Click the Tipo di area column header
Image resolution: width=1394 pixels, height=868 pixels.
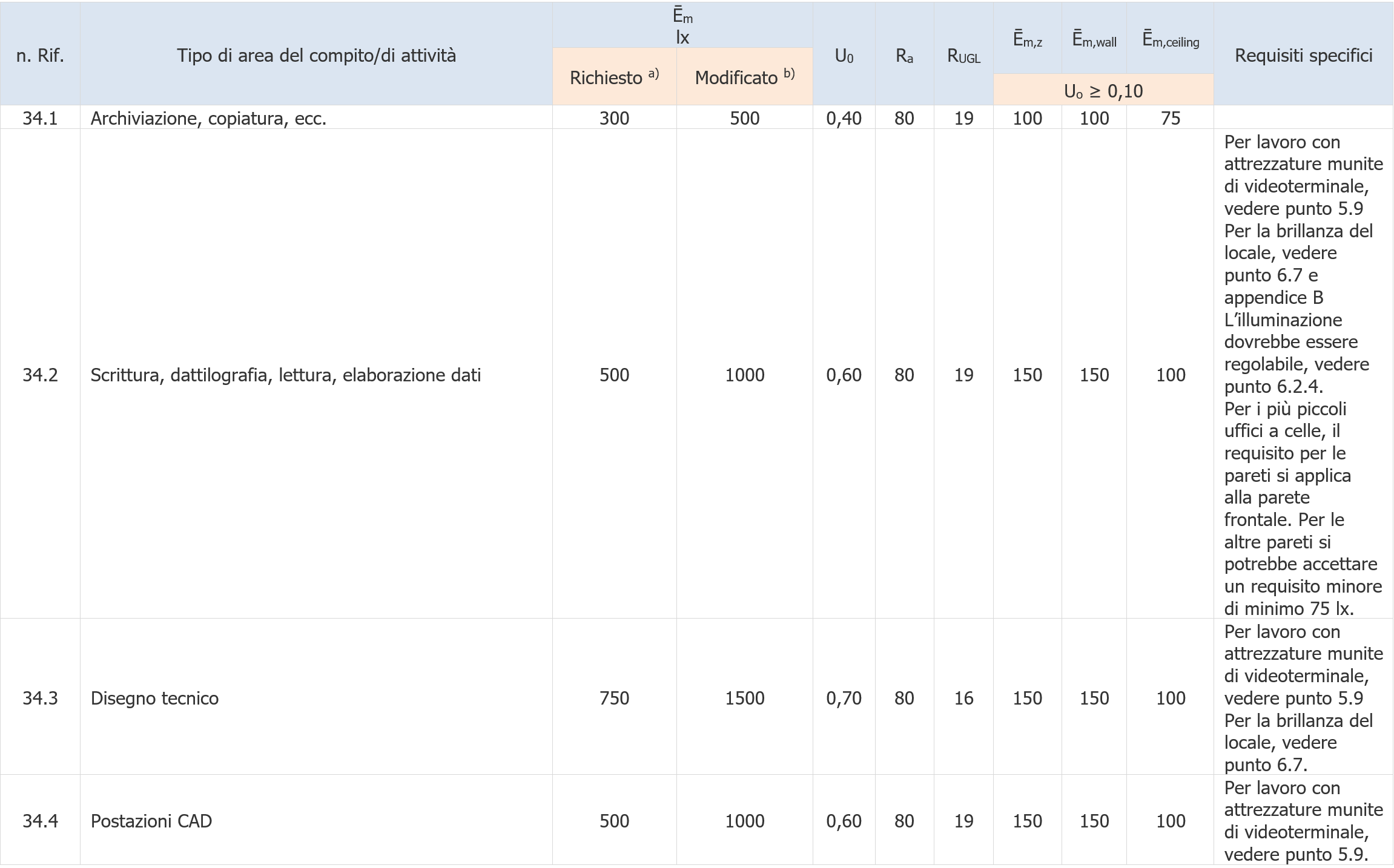(315, 56)
